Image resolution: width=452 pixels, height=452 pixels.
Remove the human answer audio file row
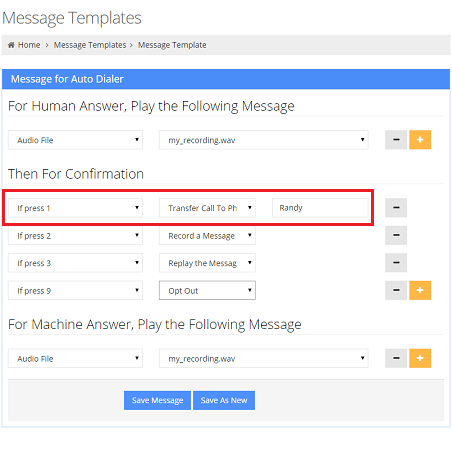(x=396, y=140)
